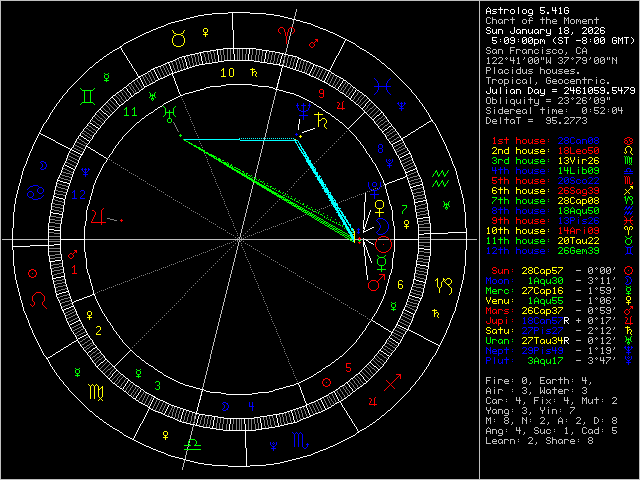
Task: Select the 'Obliquity = 23°26'09"' line
Action: tap(548, 100)
